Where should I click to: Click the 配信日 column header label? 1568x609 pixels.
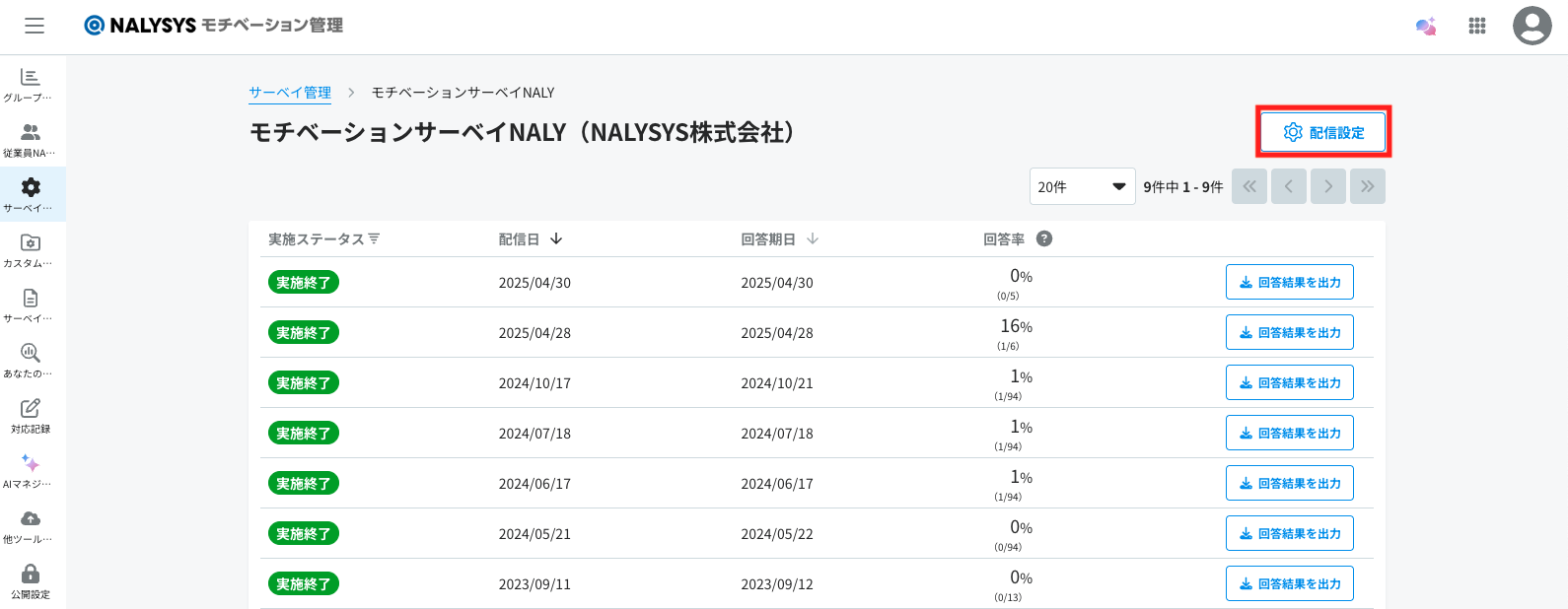click(519, 238)
